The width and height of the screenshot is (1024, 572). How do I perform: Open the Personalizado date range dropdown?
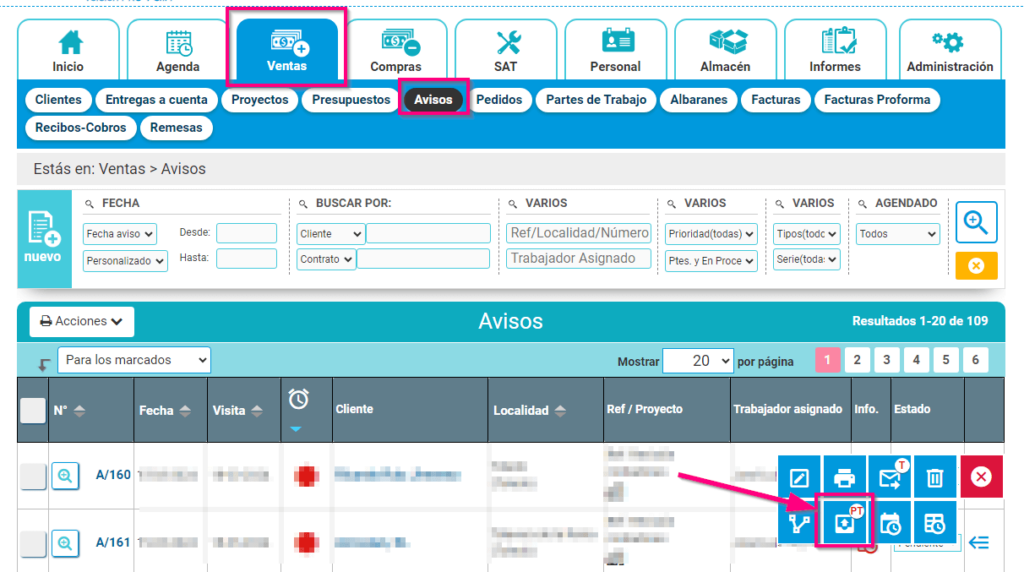click(125, 261)
